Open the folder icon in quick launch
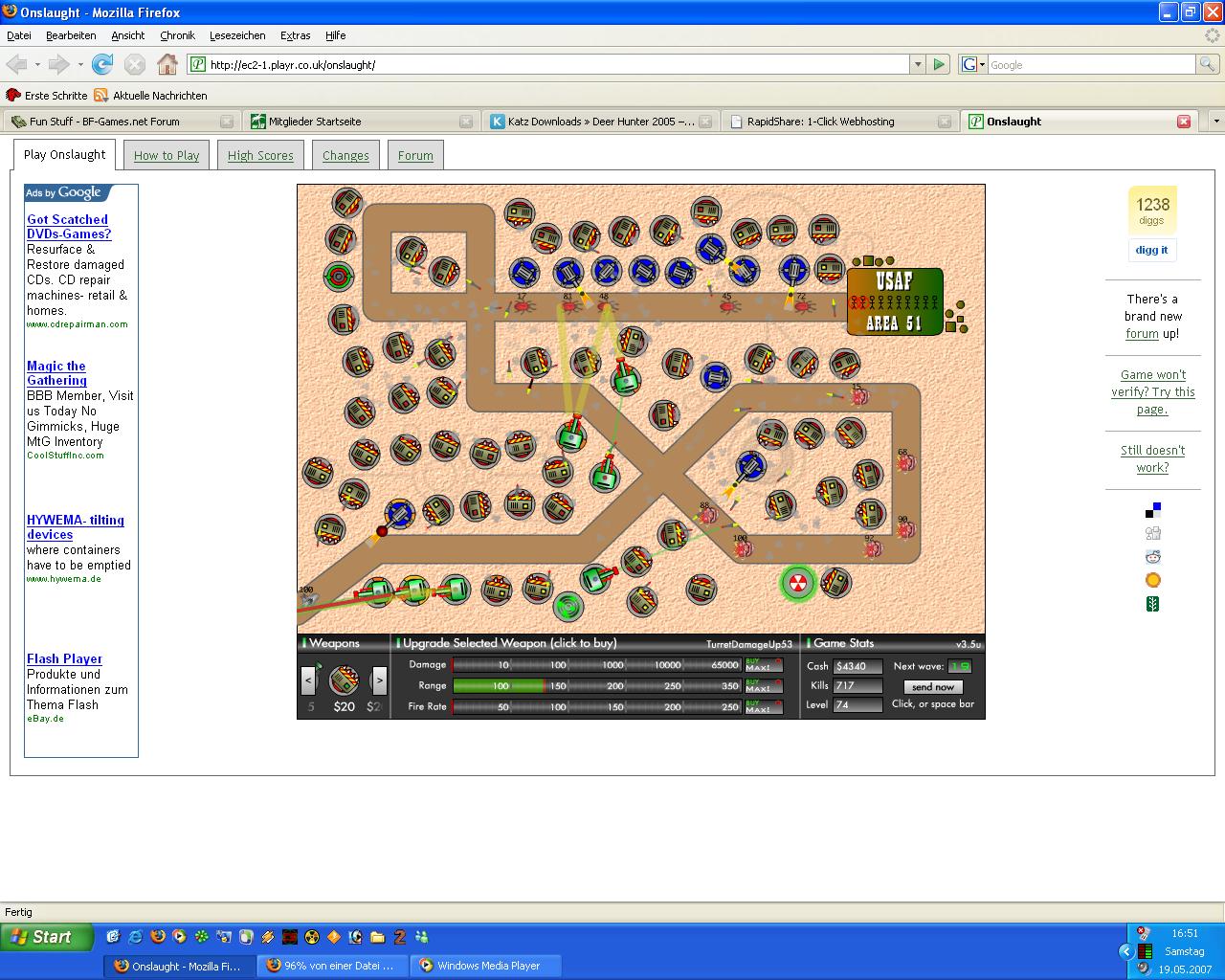 point(377,937)
